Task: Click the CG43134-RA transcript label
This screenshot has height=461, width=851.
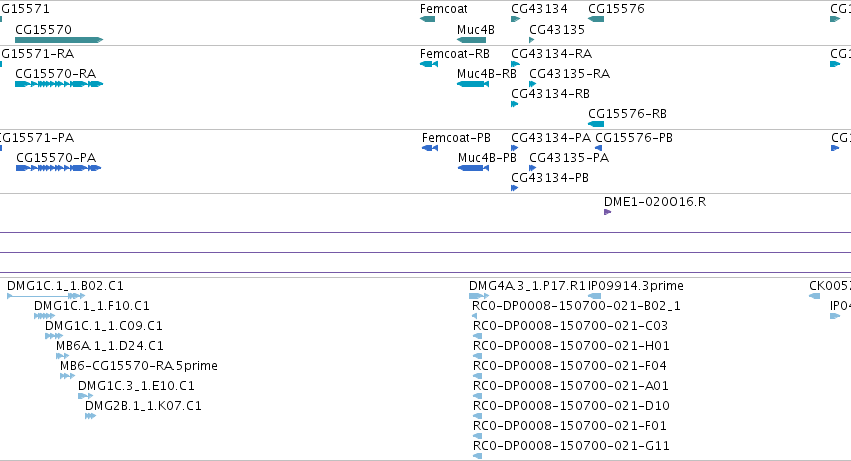Action: coord(551,54)
